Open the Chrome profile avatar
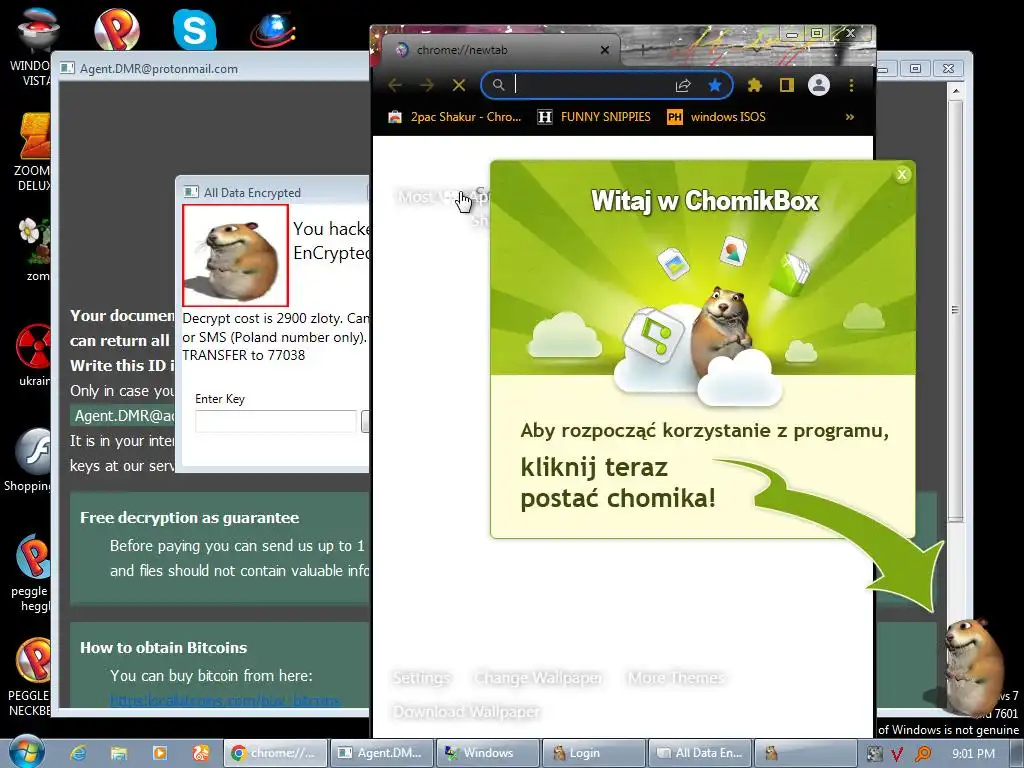The height and width of the screenshot is (768, 1024). (819, 85)
